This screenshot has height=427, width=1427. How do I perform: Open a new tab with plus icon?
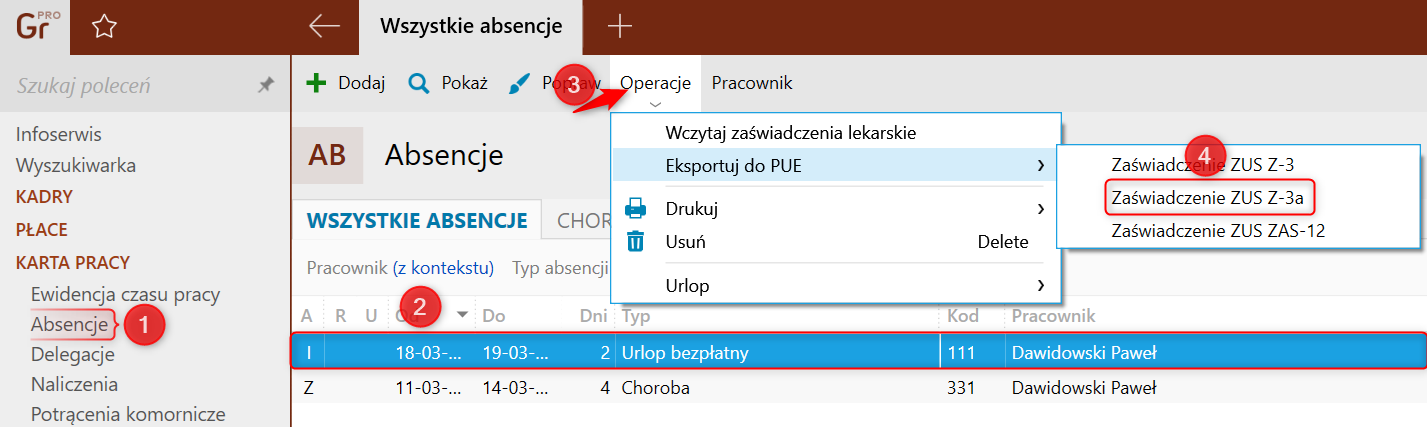pos(620,27)
